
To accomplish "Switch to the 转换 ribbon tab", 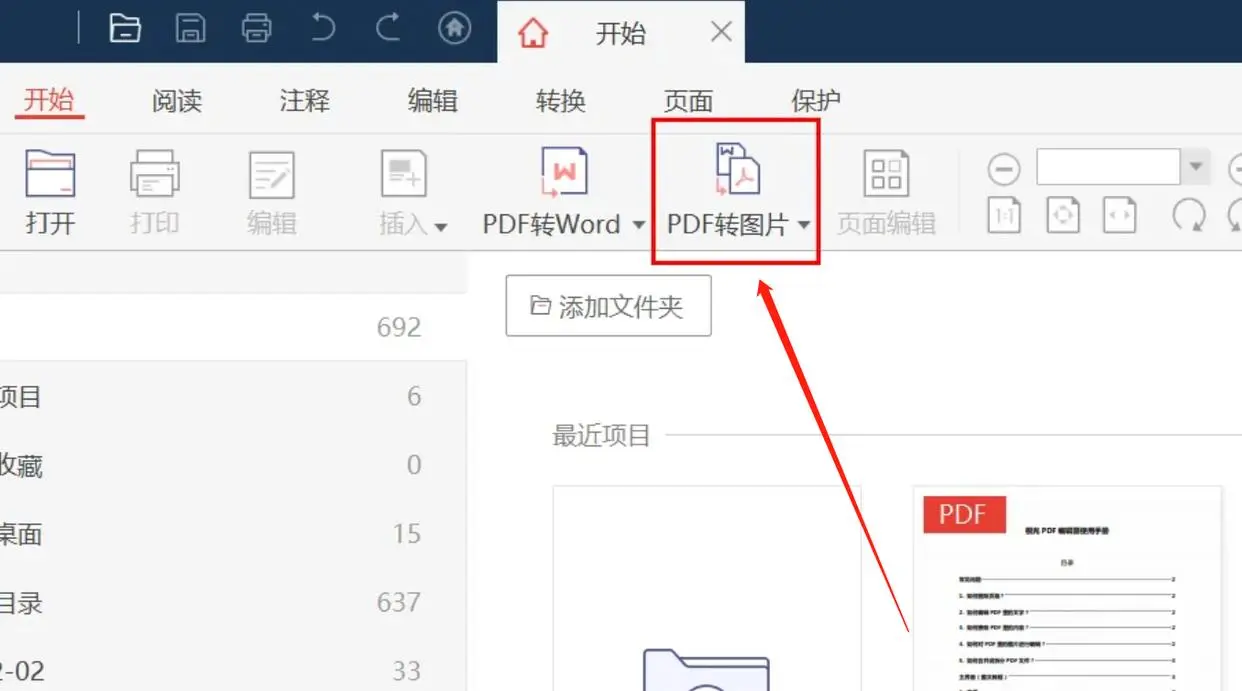I will (x=559, y=100).
